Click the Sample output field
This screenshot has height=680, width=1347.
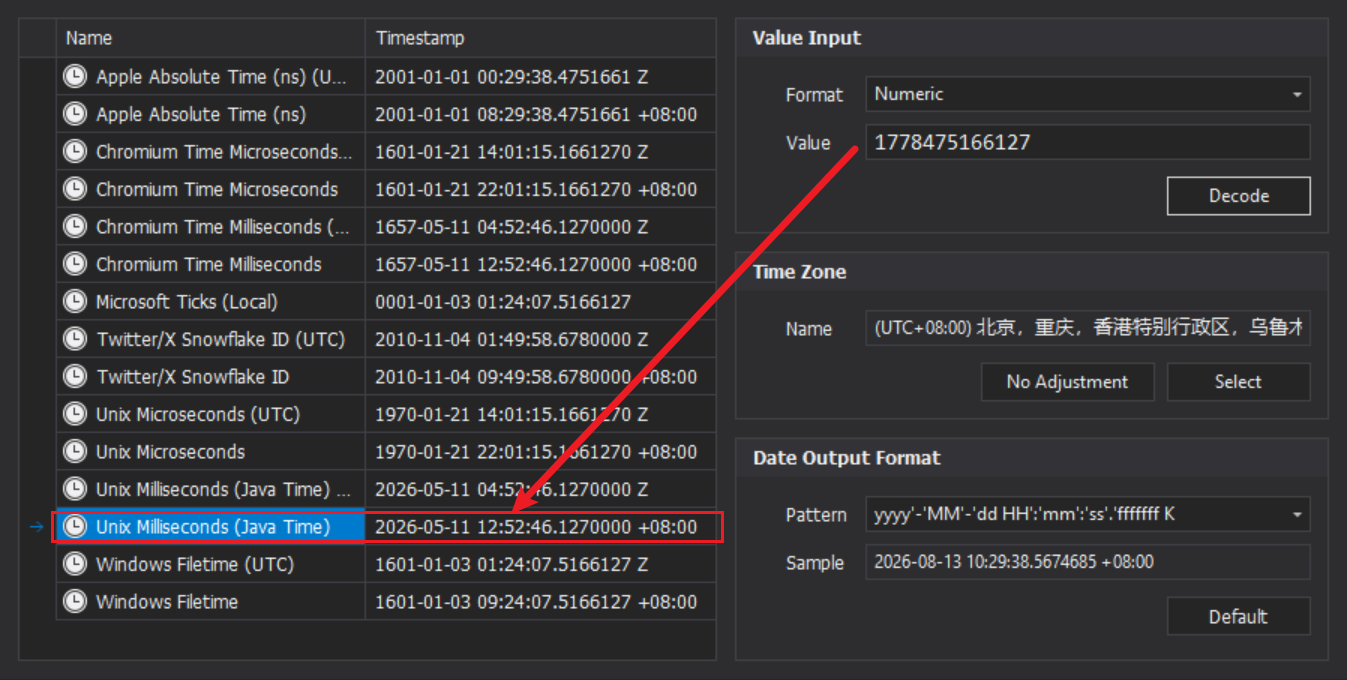pos(1088,562)
